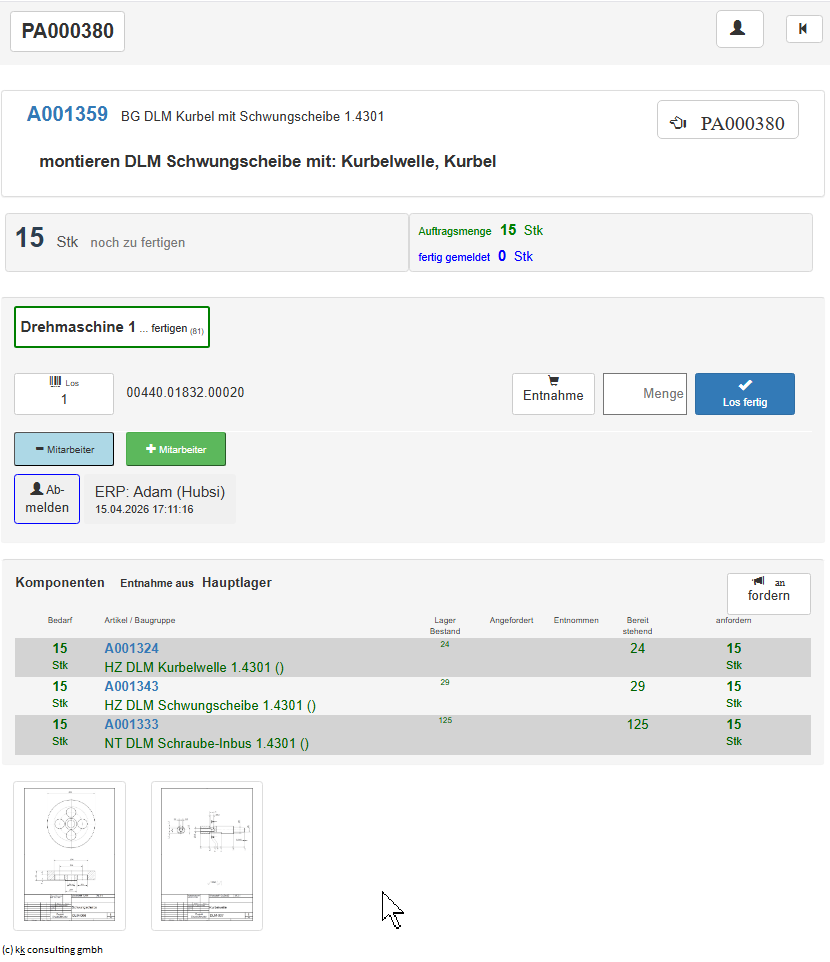Click the back-to-start arrow icon
This screenshot has height=962, width=830.
coord(804,29)
